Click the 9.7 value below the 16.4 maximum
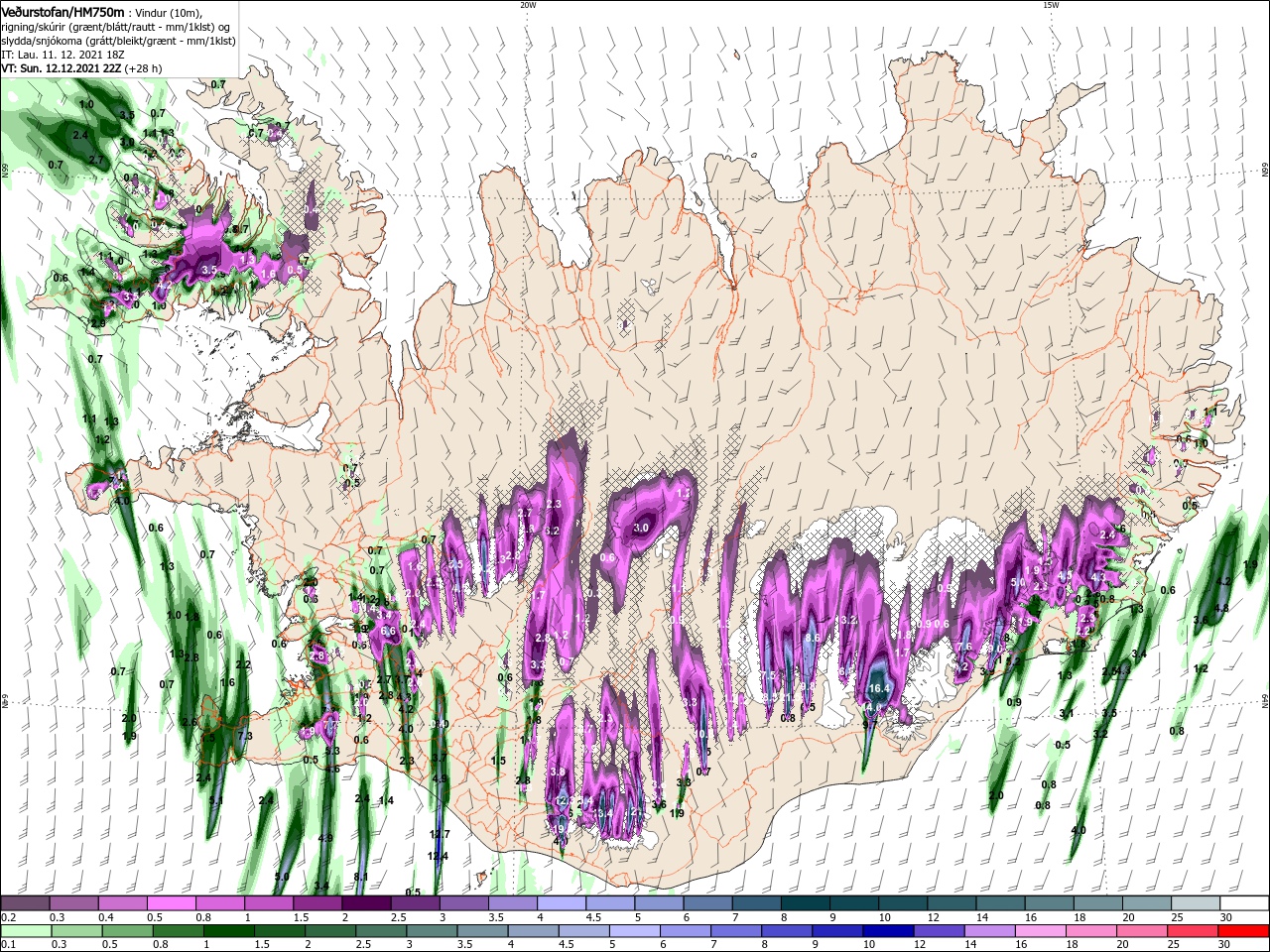The width and height of the screenshot is (1270, 952). [869, 724]
